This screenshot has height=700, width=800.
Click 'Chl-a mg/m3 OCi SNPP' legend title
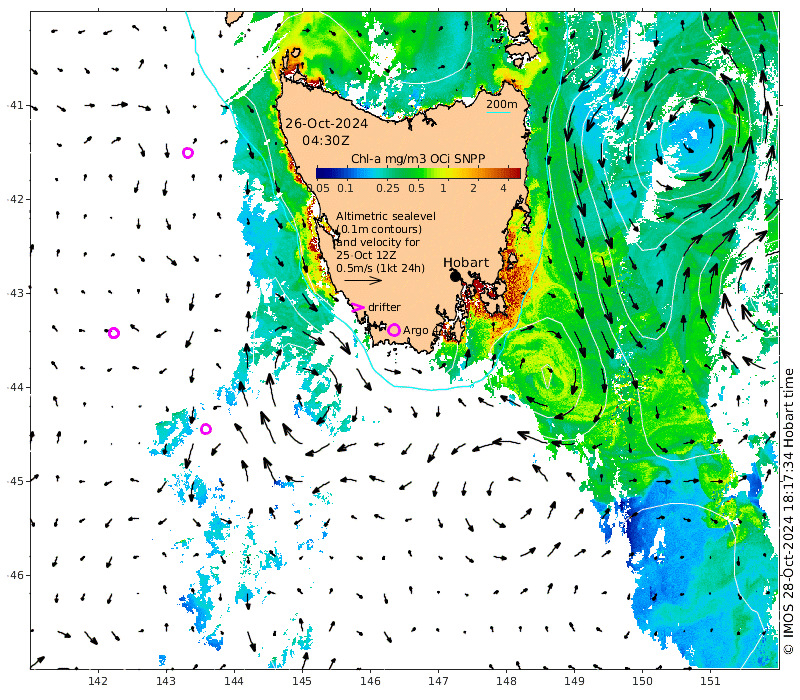(x=418, y=159)
